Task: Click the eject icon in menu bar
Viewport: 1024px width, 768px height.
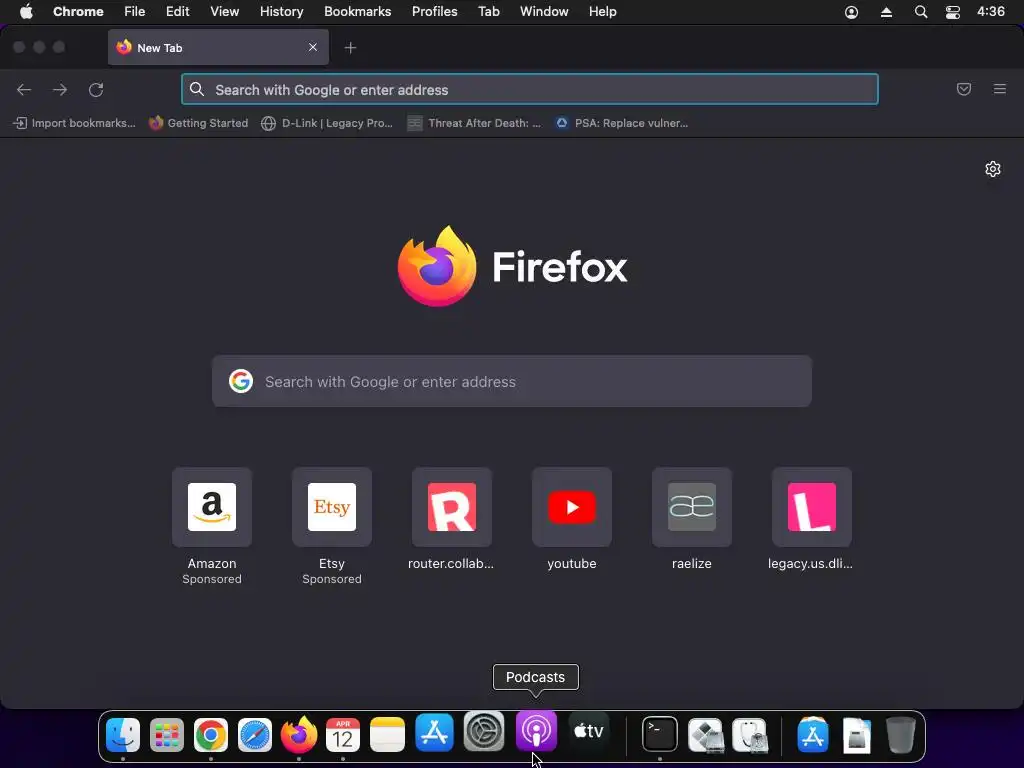Action: tap(886, 12)
